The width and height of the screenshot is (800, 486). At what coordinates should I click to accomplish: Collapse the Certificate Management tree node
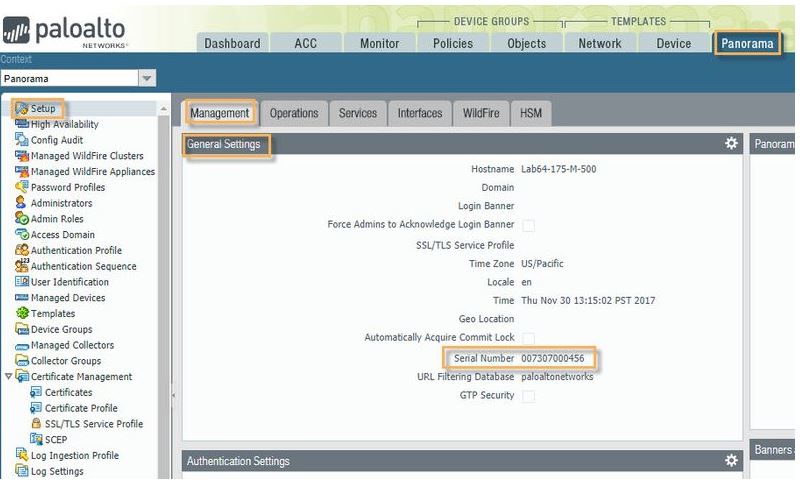8,376
